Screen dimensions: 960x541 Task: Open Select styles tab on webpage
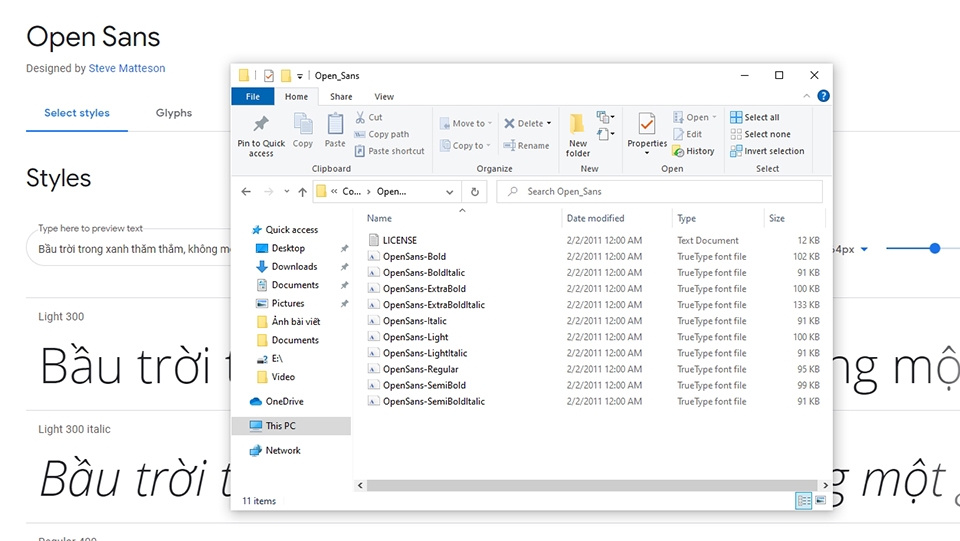click(x=77, y=113)
